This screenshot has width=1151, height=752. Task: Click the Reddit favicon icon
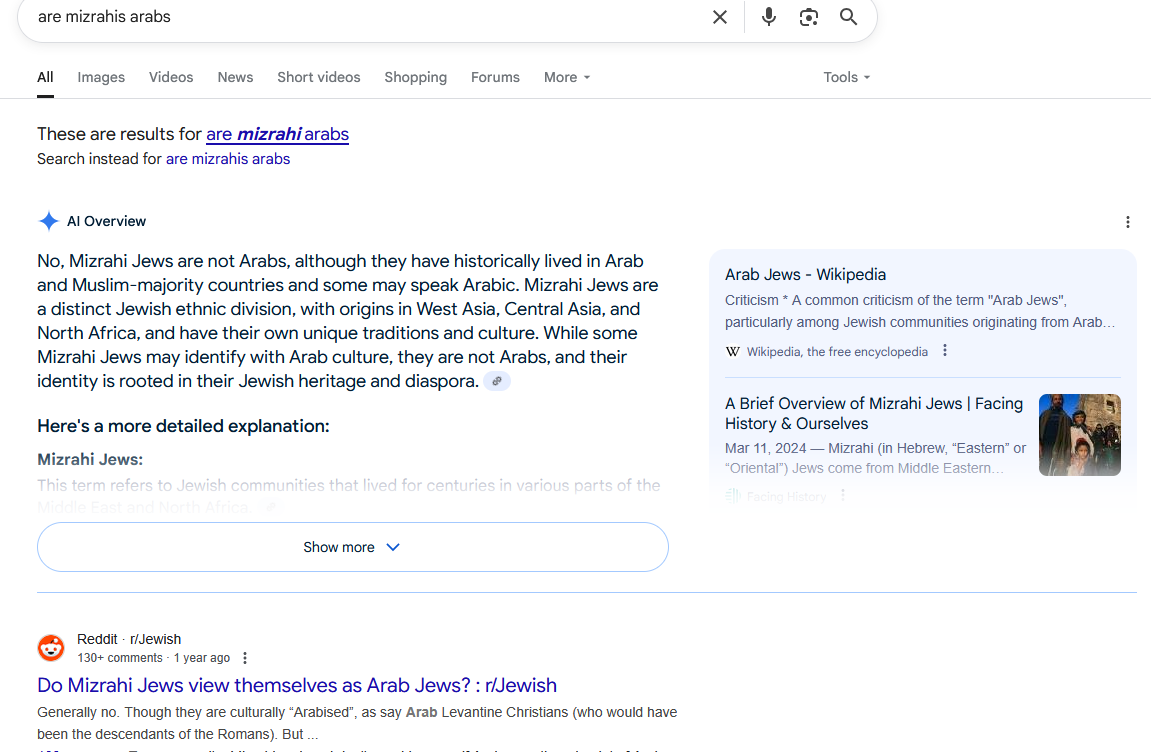[51, 648]
